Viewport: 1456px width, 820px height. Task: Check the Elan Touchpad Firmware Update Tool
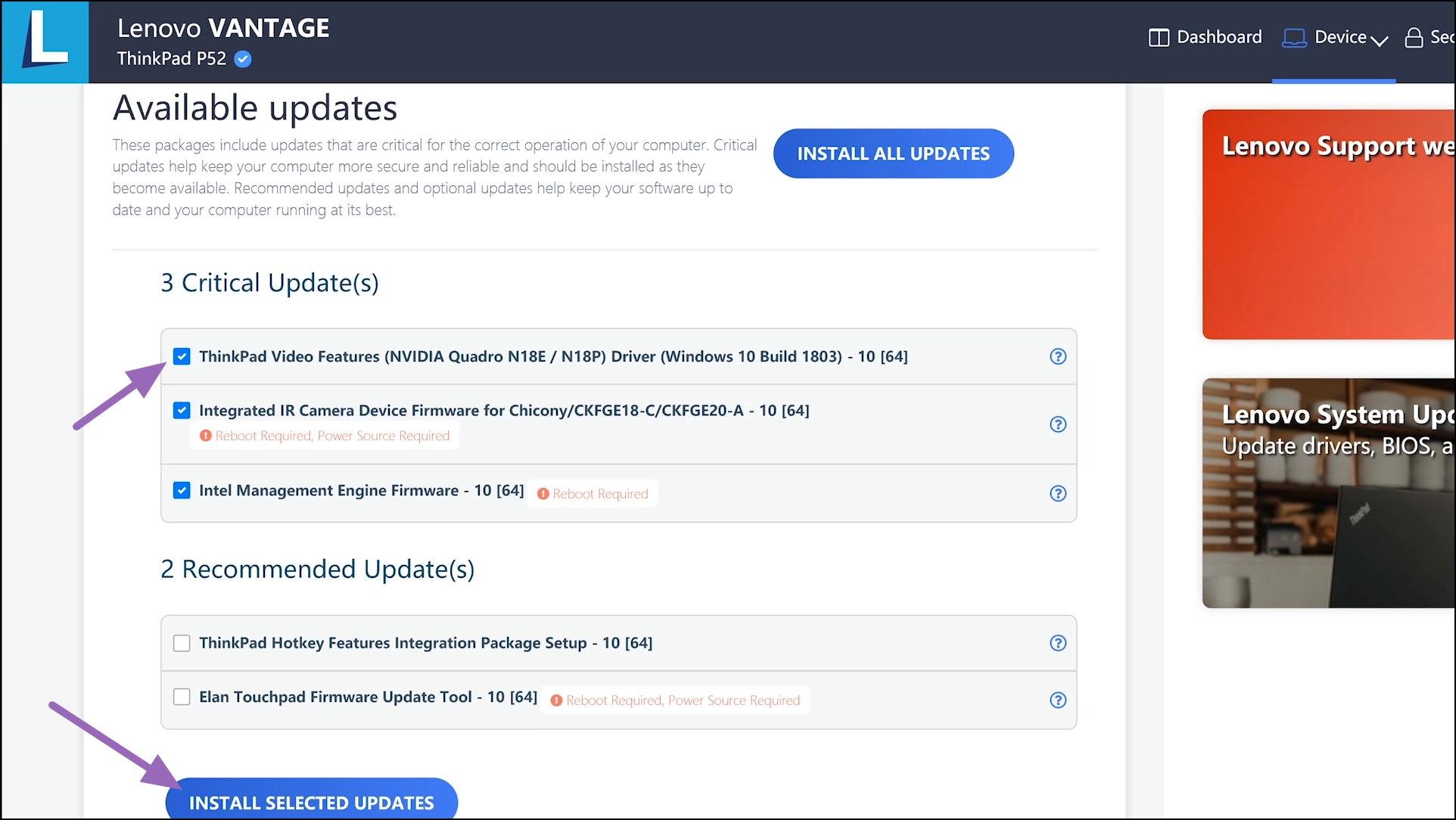coord(182,697)
